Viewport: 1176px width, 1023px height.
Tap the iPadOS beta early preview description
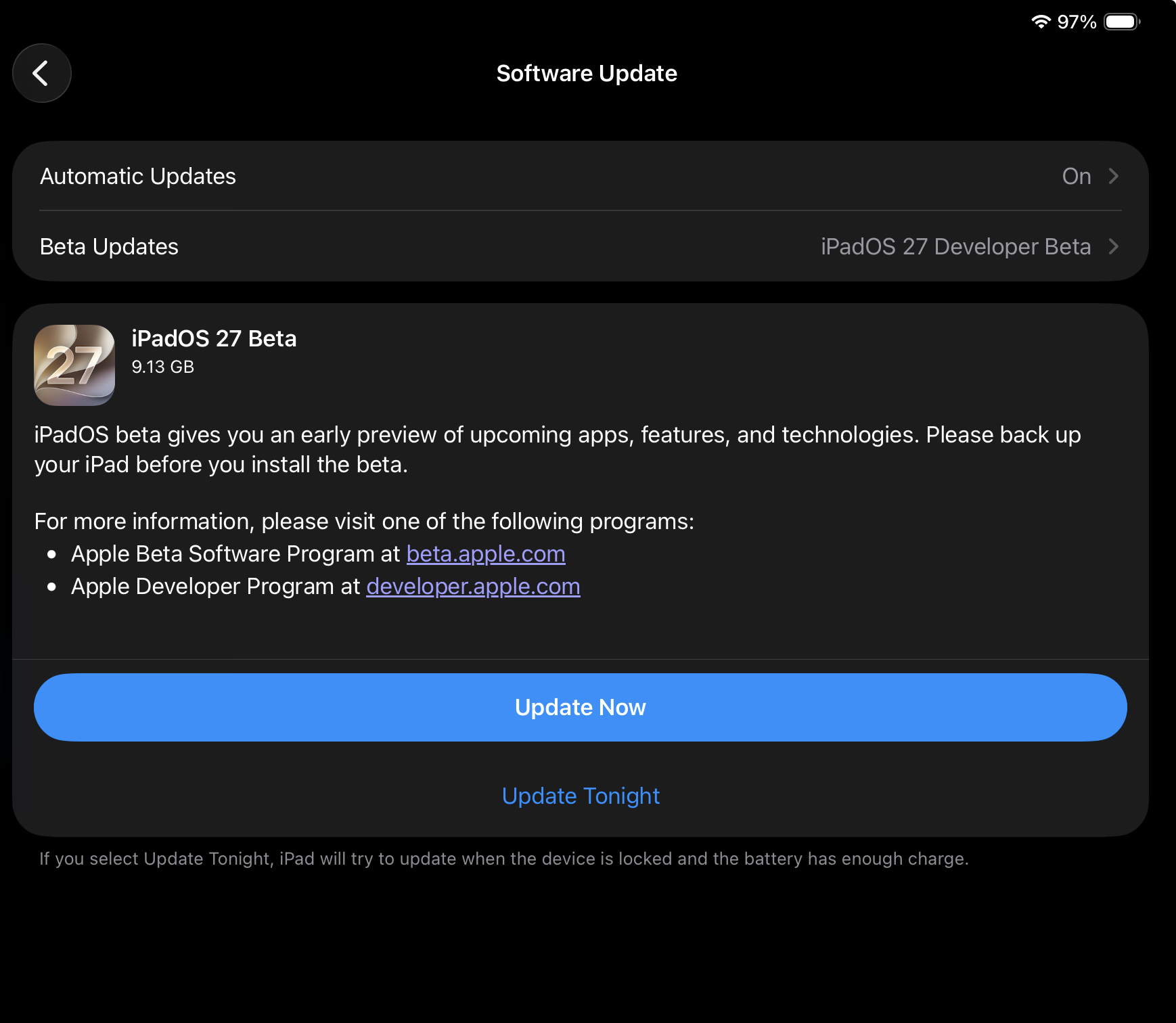(x=558, y=449)
